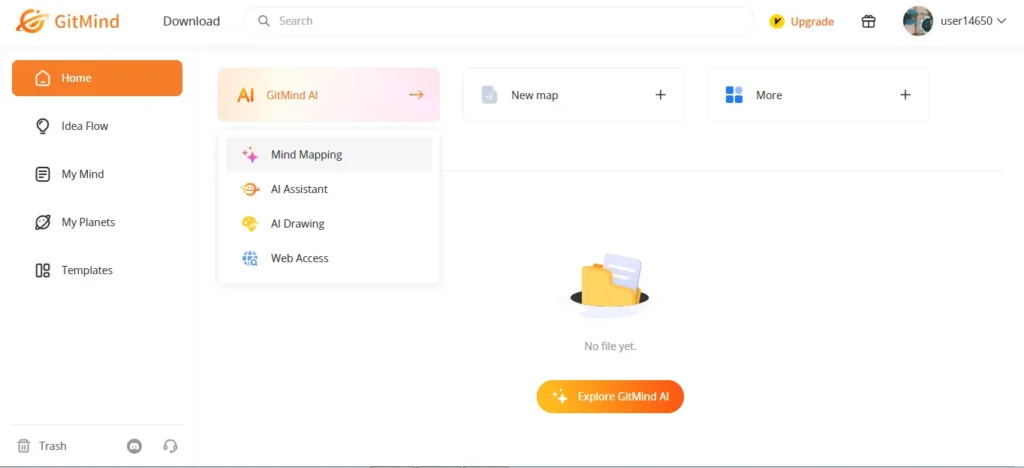This screenshot has width=1024, height=468.
Task: Choose Web Access from AI menu
Action: (x=328, y=258)
